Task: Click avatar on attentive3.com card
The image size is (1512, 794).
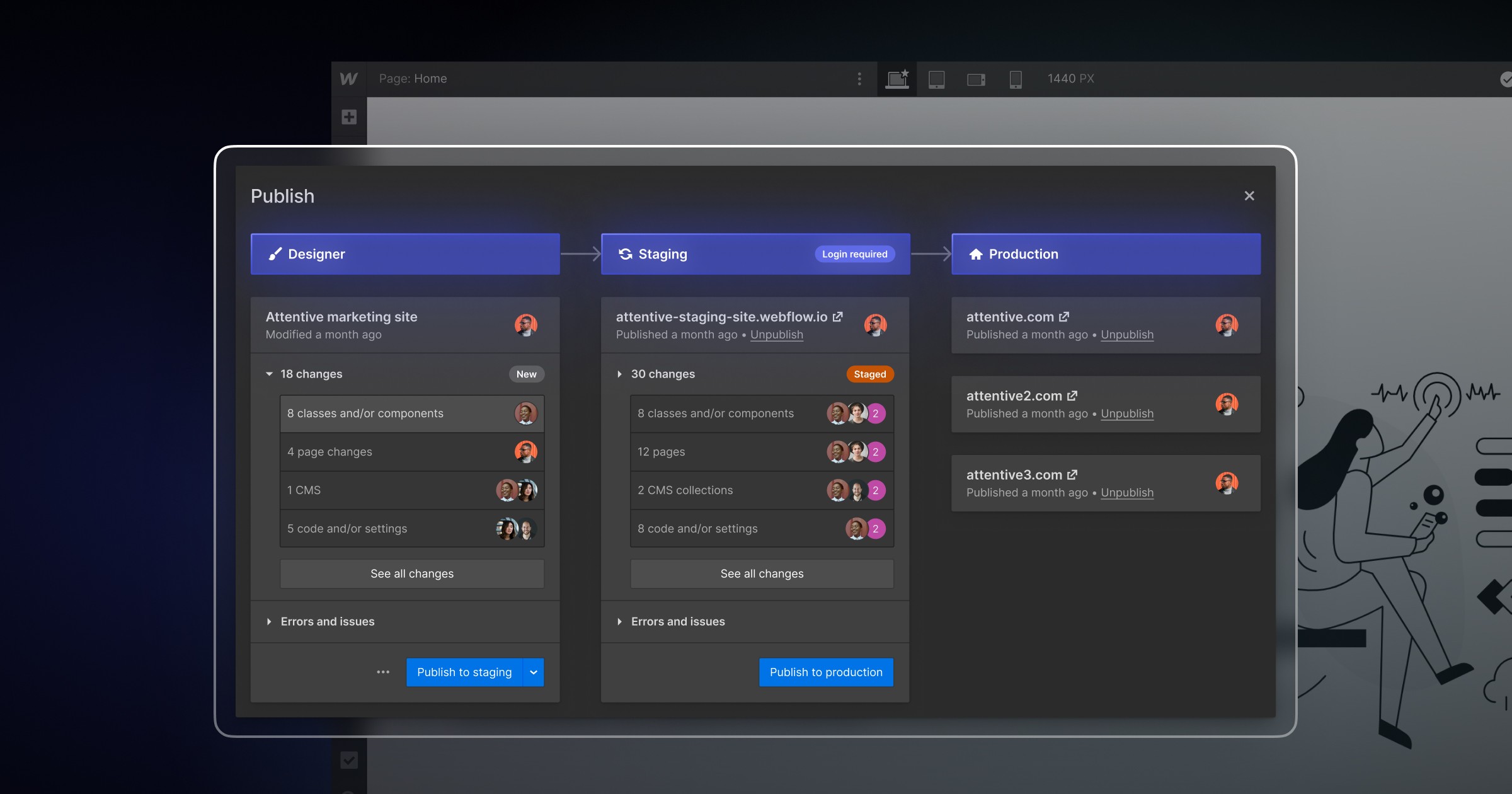Action: click(1227, 483)
